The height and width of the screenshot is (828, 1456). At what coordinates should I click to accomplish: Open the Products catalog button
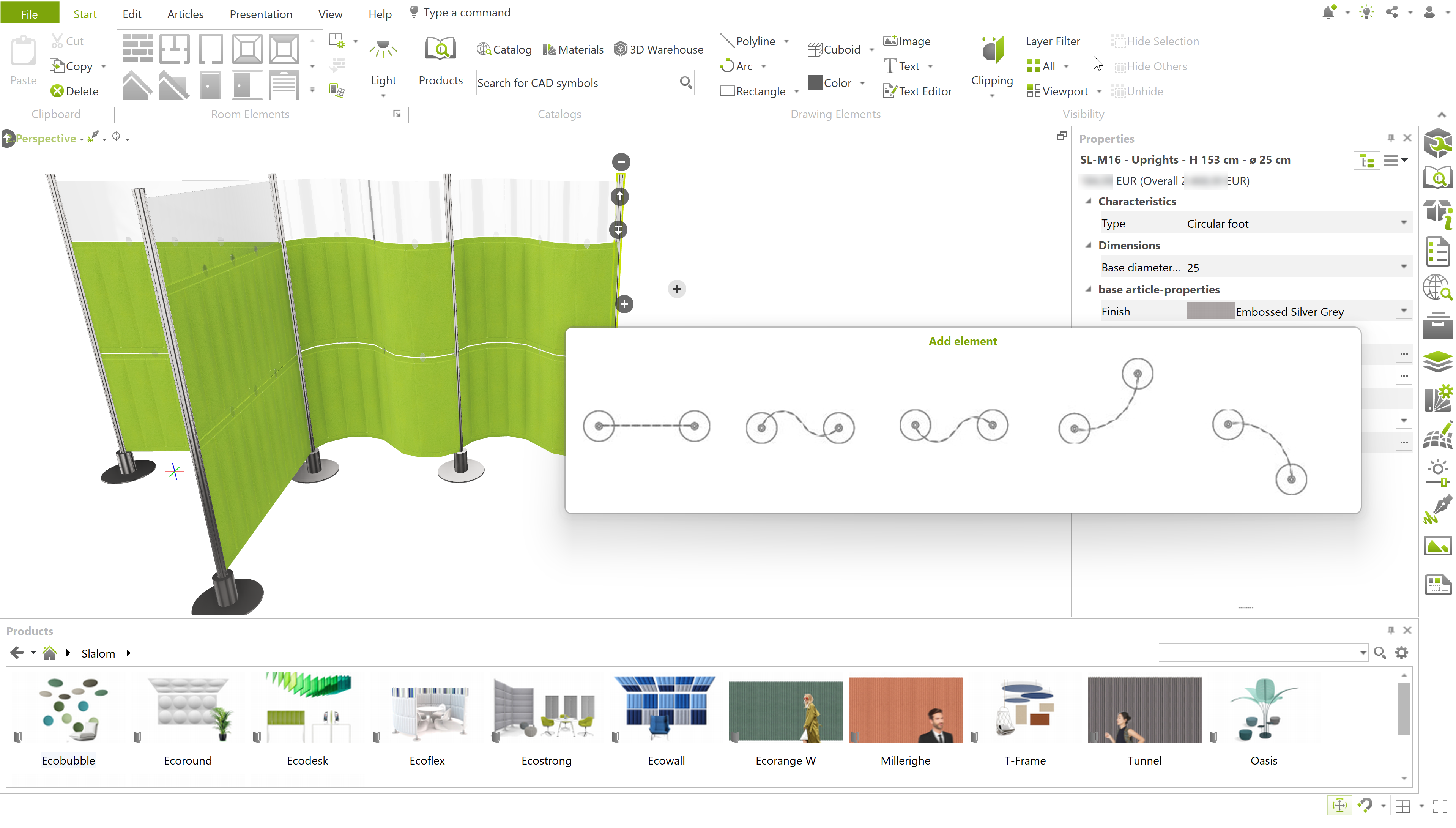point(441,62)
